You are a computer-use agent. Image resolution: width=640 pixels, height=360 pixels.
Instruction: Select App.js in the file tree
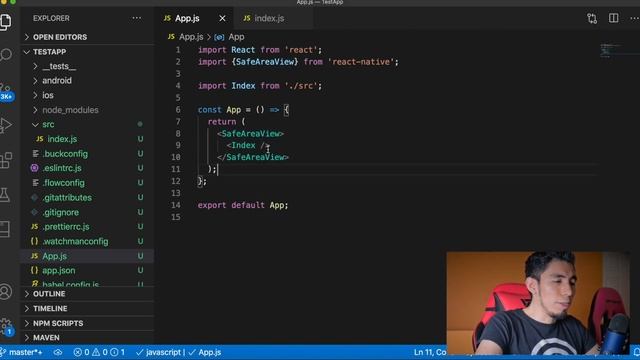tap(87, 256)
